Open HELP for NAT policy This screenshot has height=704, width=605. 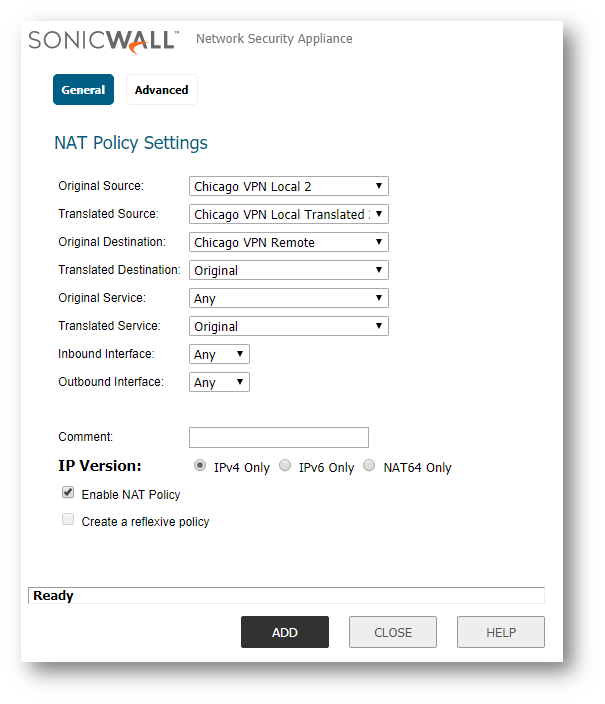point(500,632)
